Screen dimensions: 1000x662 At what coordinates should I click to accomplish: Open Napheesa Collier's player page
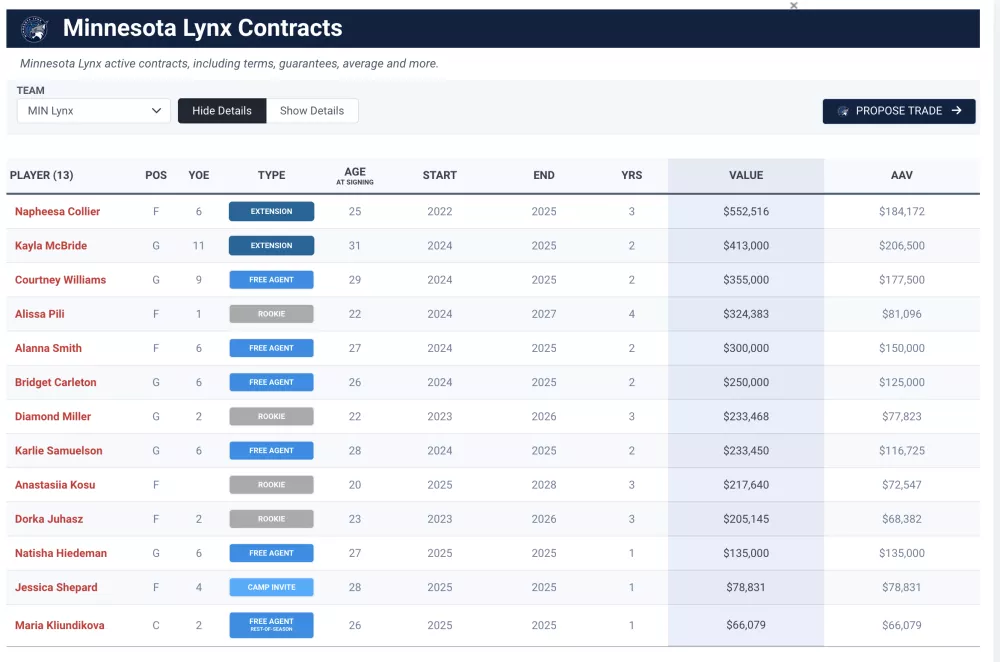(x=57, y=212)
